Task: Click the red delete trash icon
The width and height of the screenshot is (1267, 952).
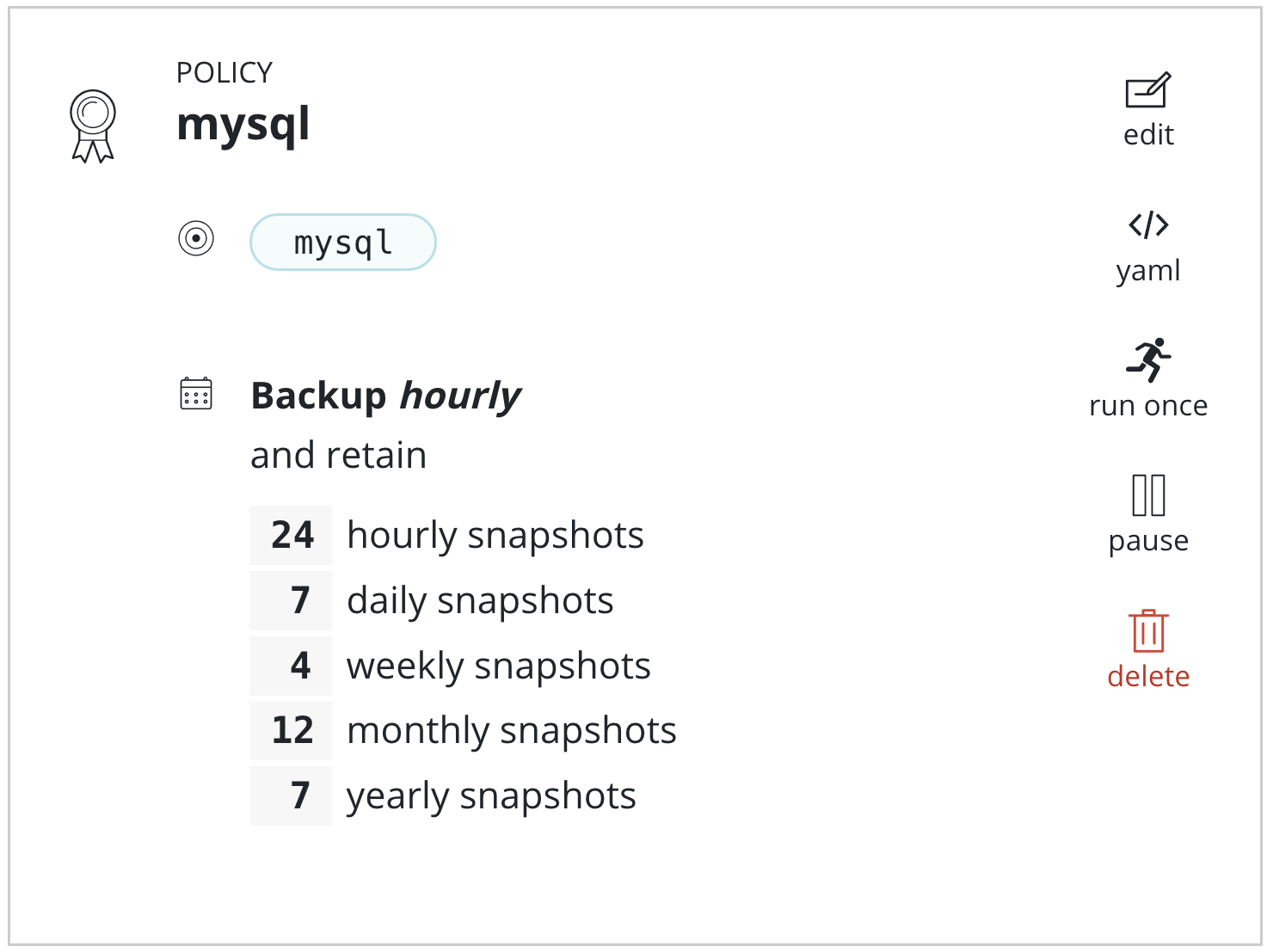Action: tap(1148, 631)
